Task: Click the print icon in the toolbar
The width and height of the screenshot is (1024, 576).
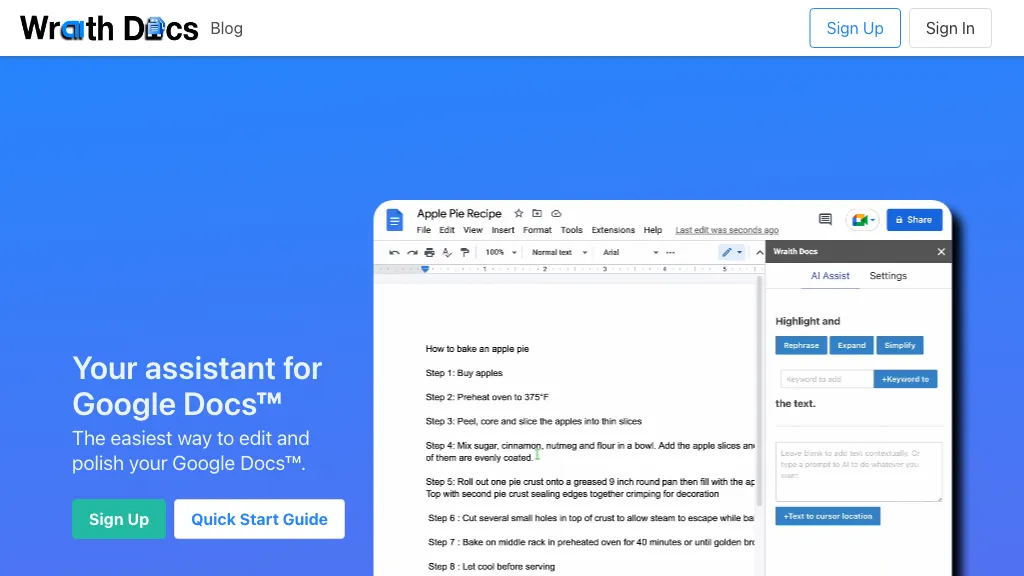Action: click(429, 253)
